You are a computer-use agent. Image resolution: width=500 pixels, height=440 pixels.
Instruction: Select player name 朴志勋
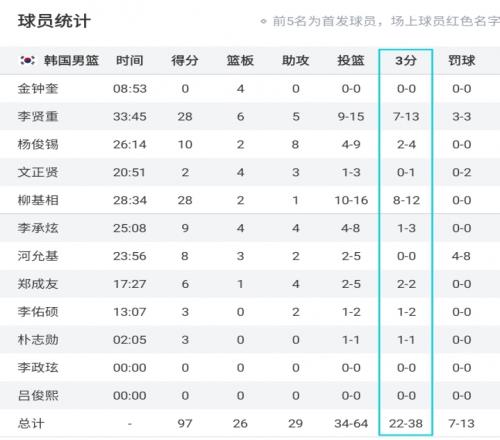(x=38, y=340)
